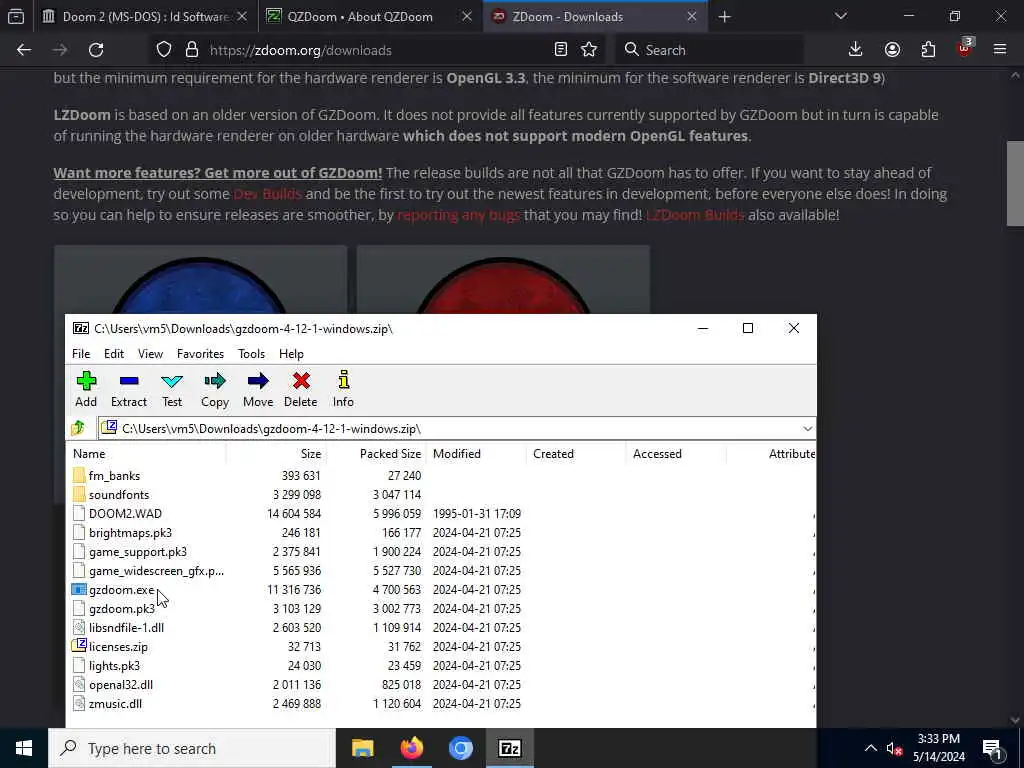This screenshot has width=1024, height=768.
Task: Click Get more out of GZDoom link
Action: click(217, 173)
